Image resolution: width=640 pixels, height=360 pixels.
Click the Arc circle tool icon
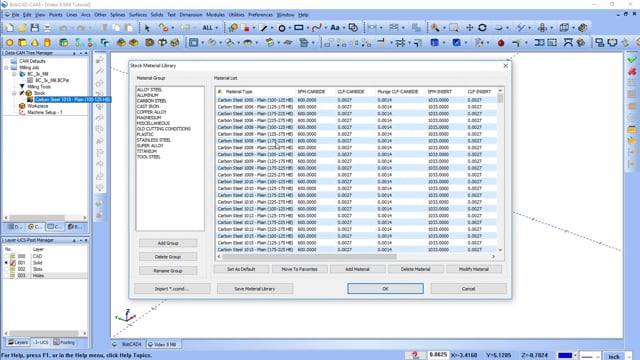tap(282, 28)
